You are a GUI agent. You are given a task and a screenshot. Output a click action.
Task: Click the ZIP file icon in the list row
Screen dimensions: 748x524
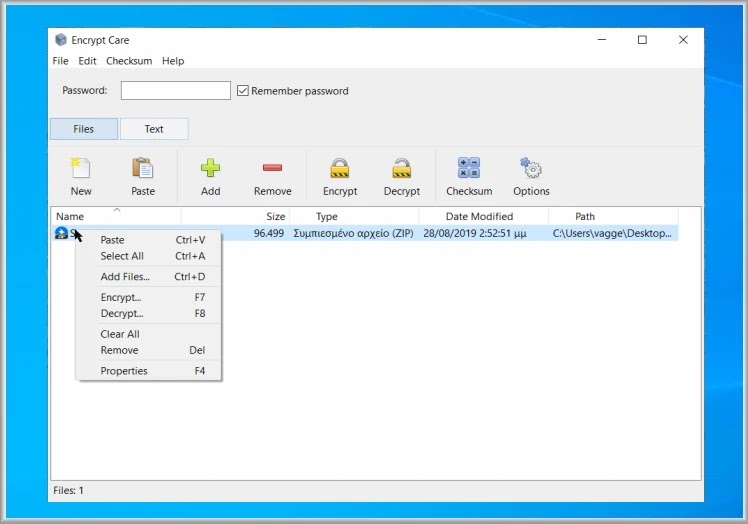point(61,233)
